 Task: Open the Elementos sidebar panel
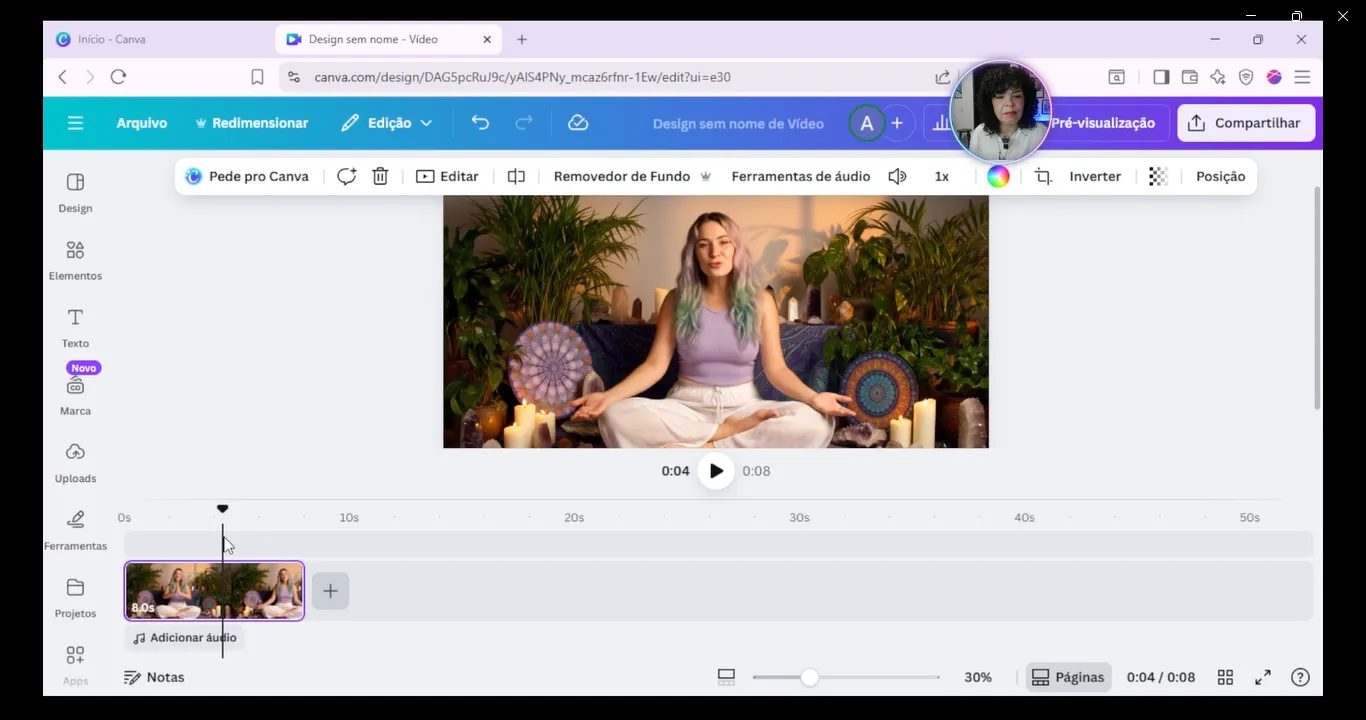75,260
